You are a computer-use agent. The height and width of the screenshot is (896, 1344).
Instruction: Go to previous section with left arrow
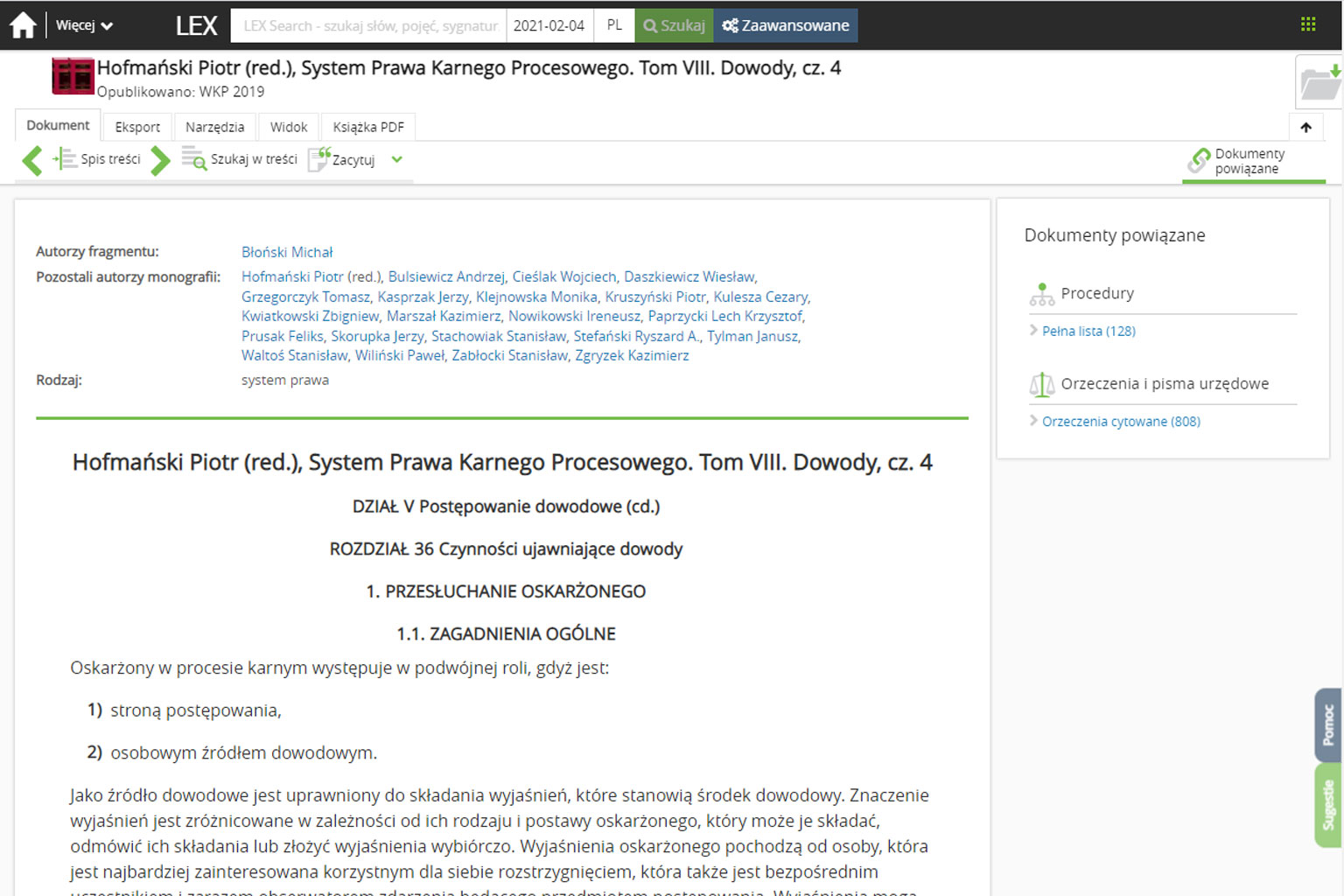32,160
